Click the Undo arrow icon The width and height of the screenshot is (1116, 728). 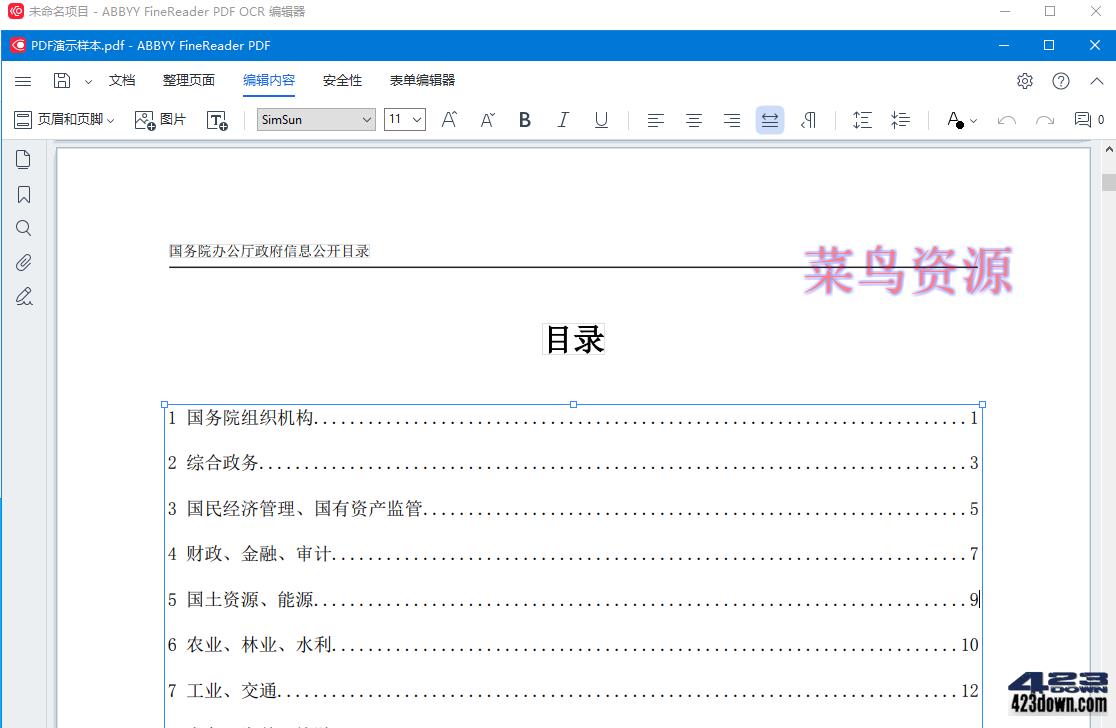click(1007, 119)
